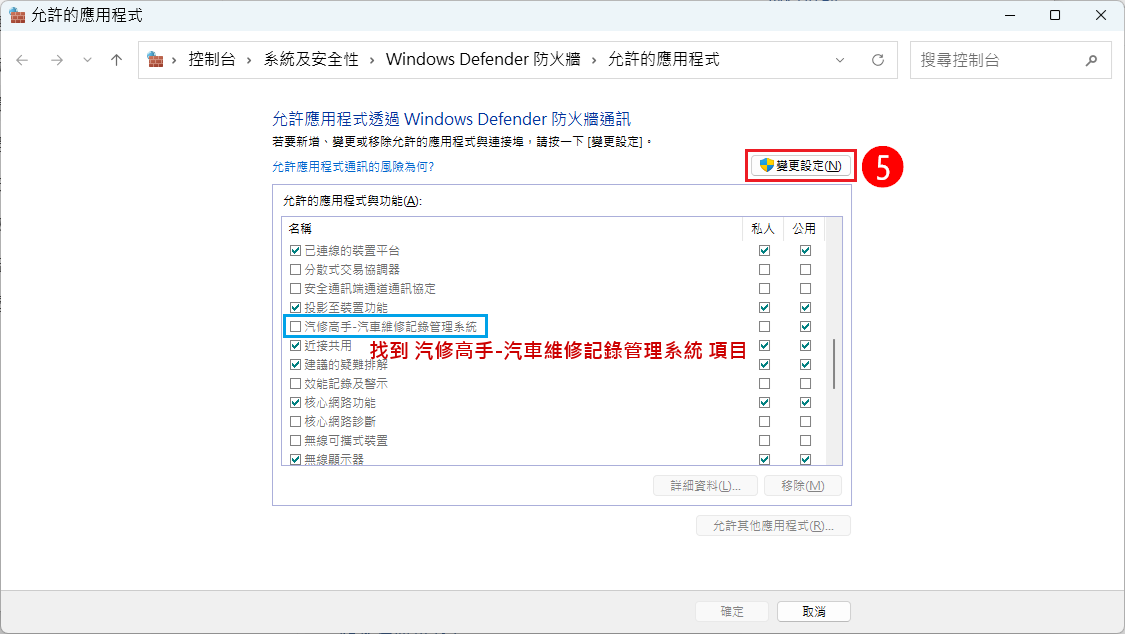Click the list's vertical scrollbar thumb
The width and height of the screenshot is (1125, 634).
(834, 363)
